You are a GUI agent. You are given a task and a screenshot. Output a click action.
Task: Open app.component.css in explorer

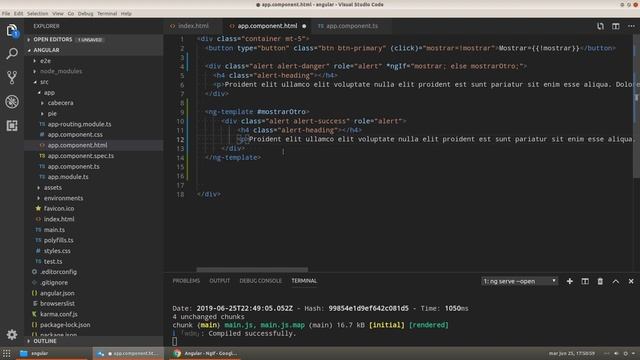[x=75, y=135]
